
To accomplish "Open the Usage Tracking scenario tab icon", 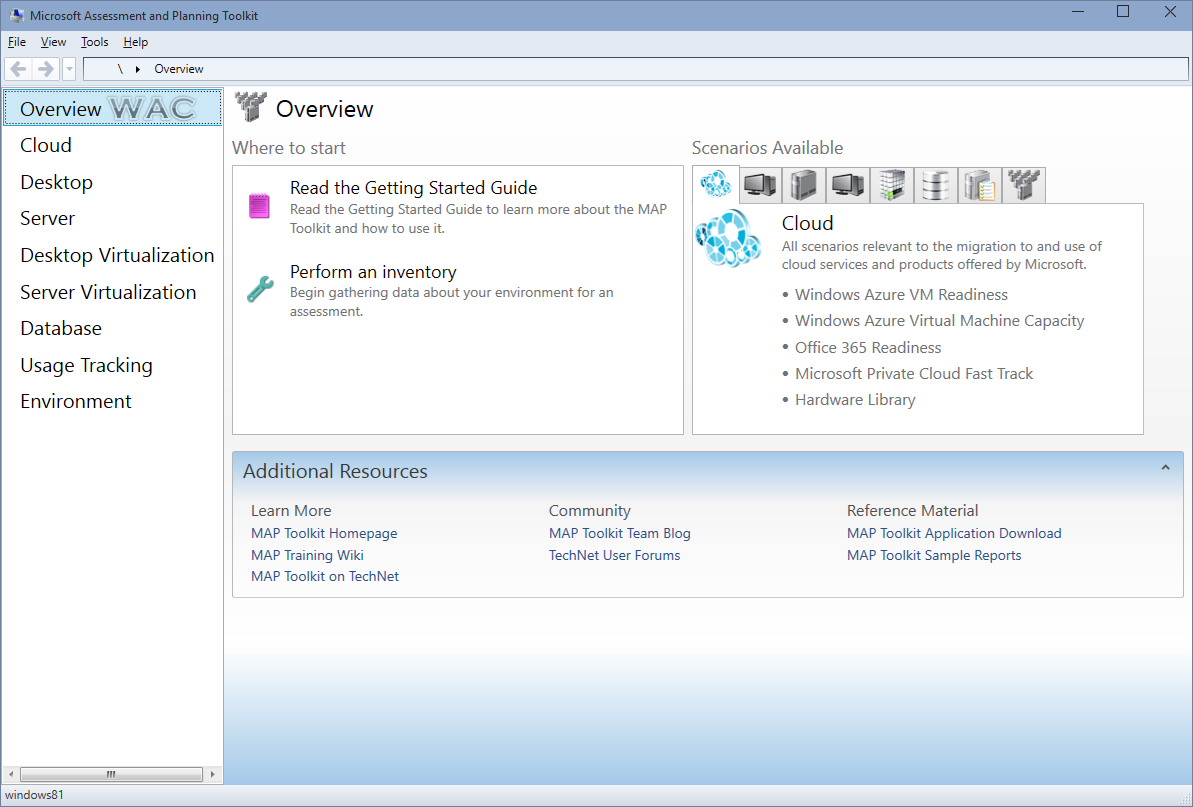I will point(980,185).
